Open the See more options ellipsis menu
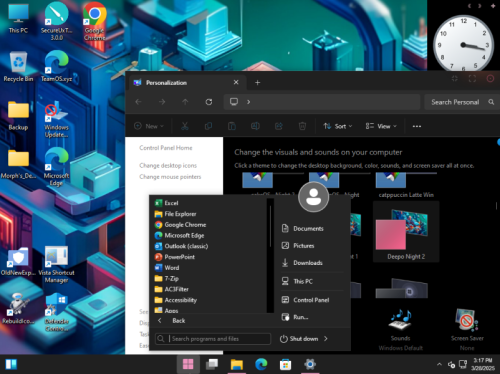Viewport: 500px width, 374px height. click(x=417, y=126)
